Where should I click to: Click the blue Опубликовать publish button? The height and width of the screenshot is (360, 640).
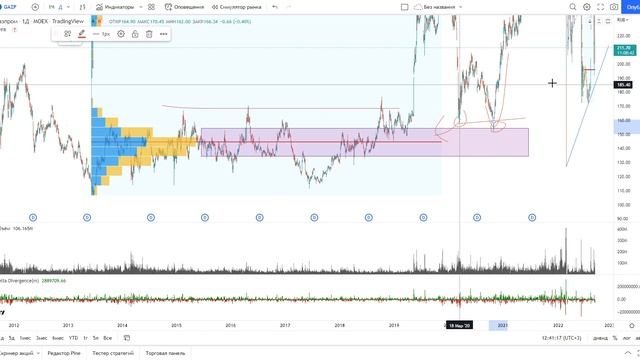(631, 7)
